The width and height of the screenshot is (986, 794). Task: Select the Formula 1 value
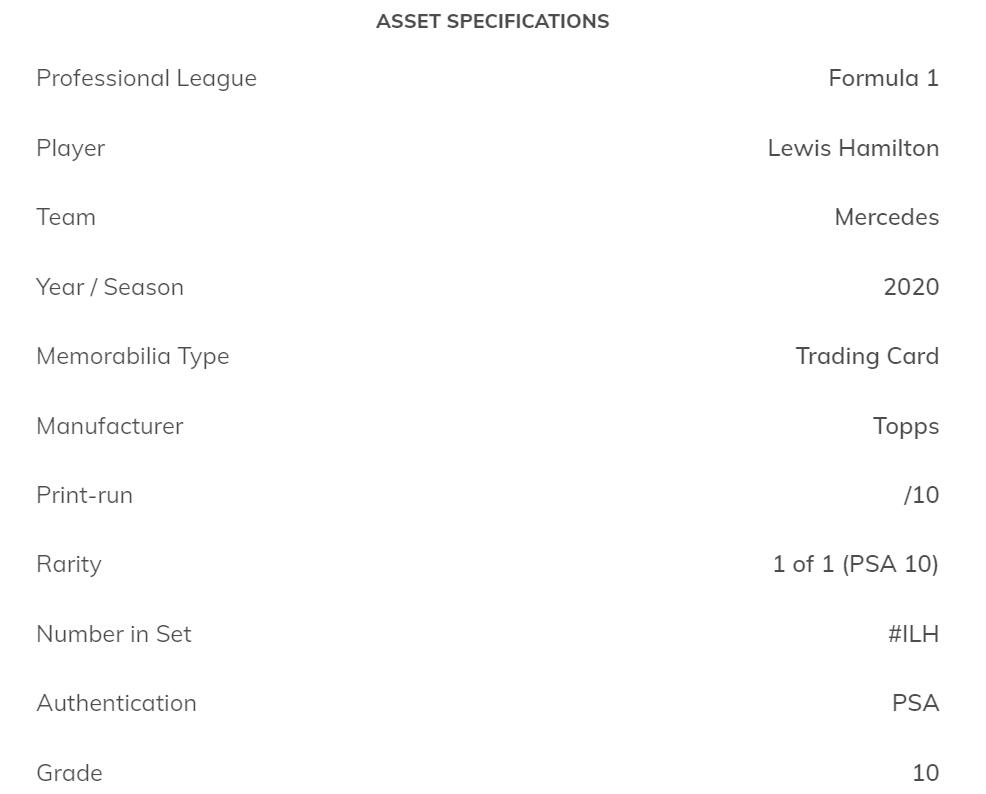[883, 78]
